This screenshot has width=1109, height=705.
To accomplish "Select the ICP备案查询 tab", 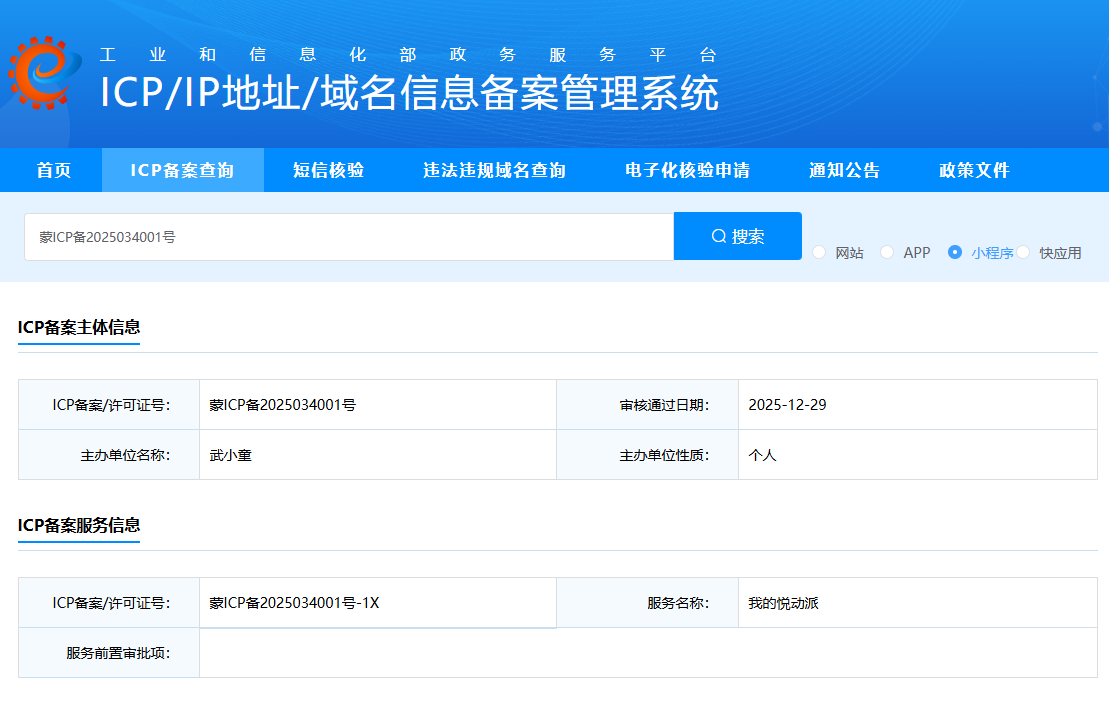I will [182, 170].
